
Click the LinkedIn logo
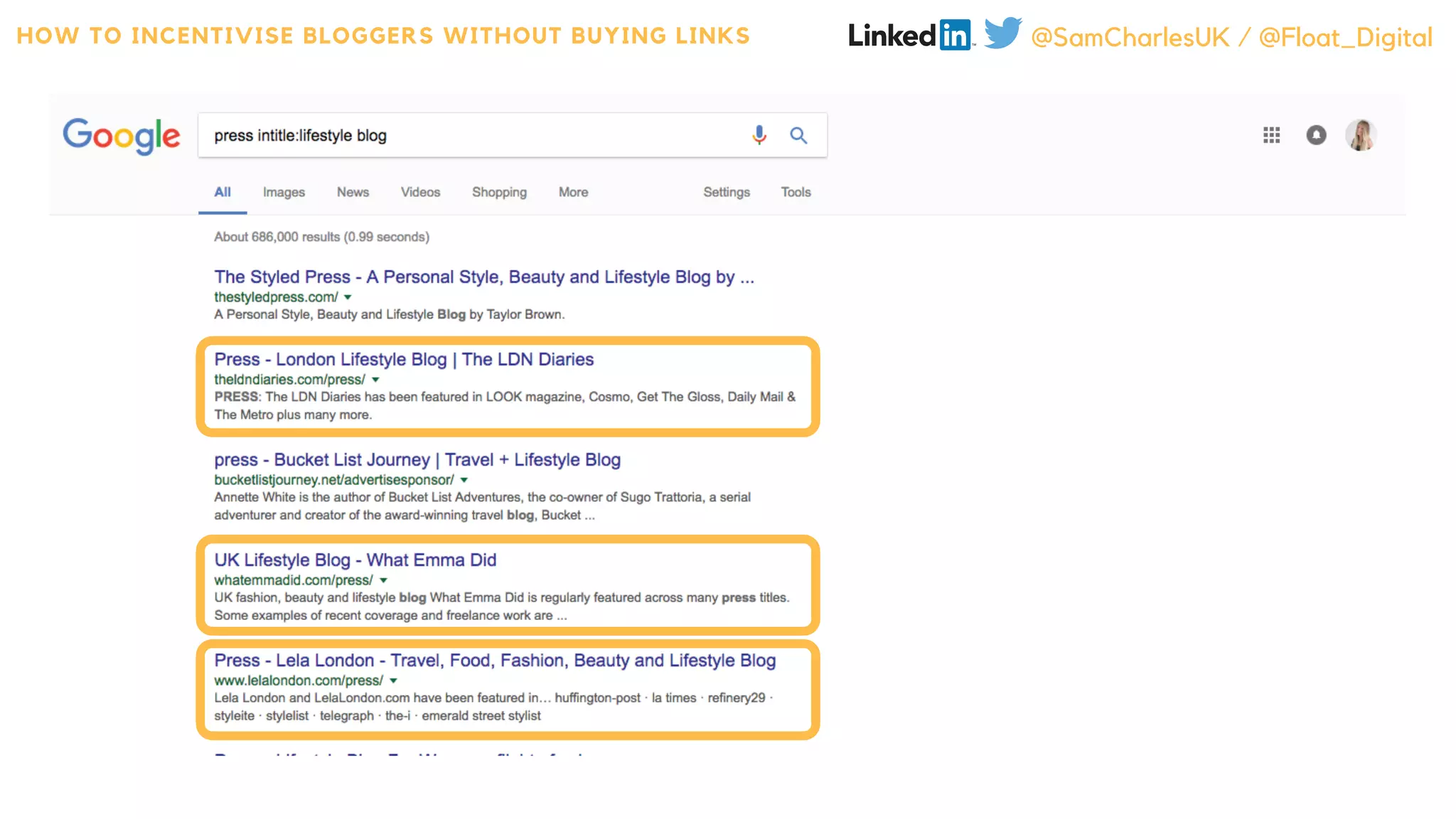(x=911, y=35)
